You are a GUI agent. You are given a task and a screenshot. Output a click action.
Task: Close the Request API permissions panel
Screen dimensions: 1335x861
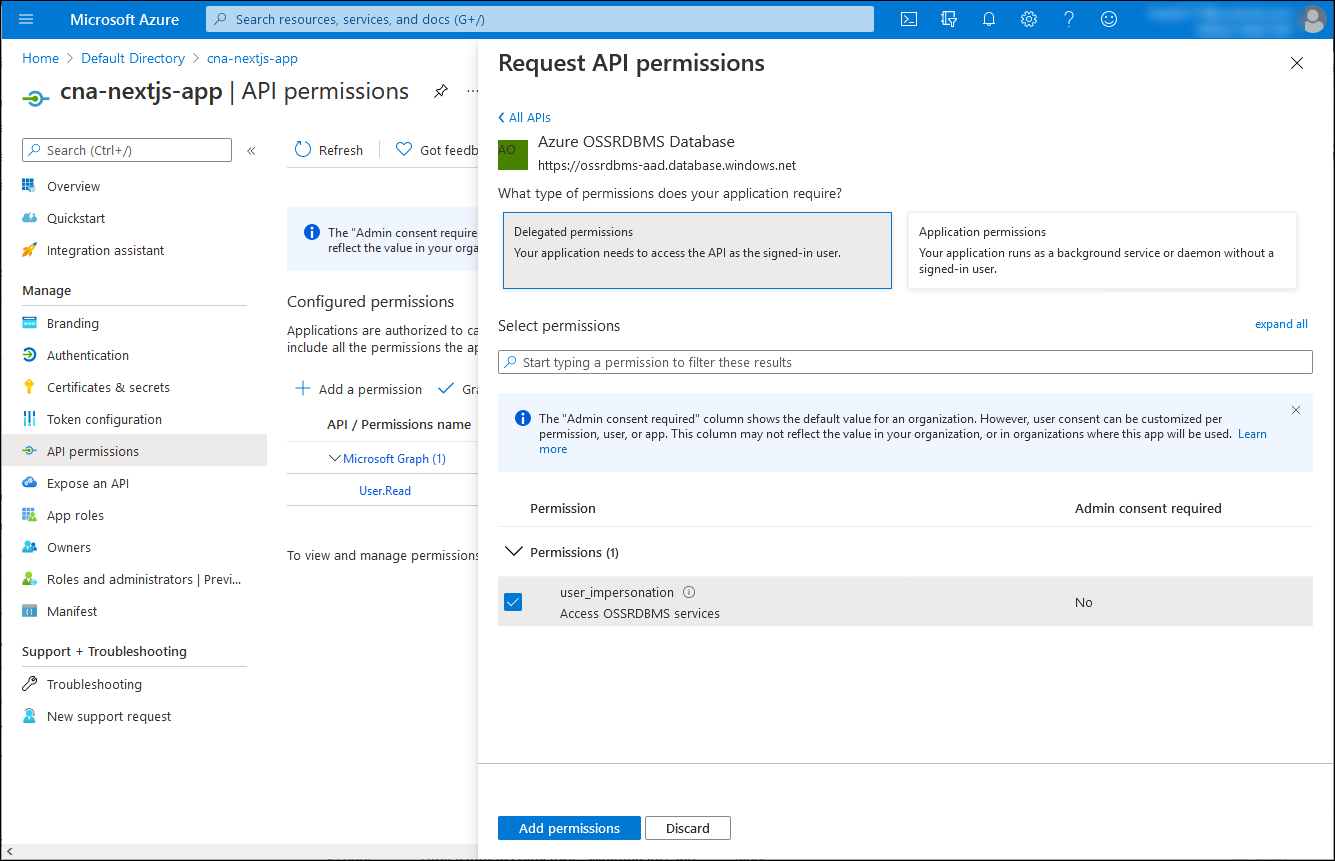click(x=1297, y=63)
